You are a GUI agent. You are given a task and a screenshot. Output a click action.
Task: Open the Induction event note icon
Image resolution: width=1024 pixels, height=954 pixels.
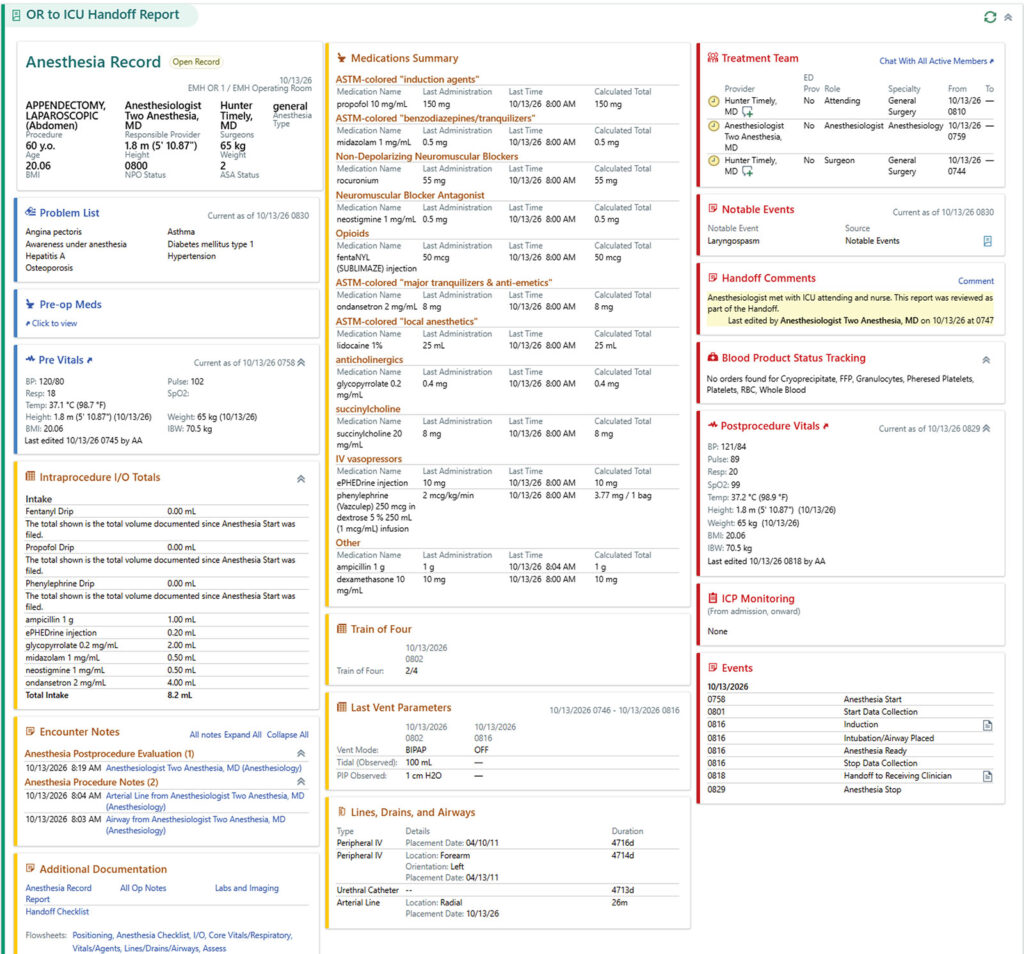click(987, 725)
